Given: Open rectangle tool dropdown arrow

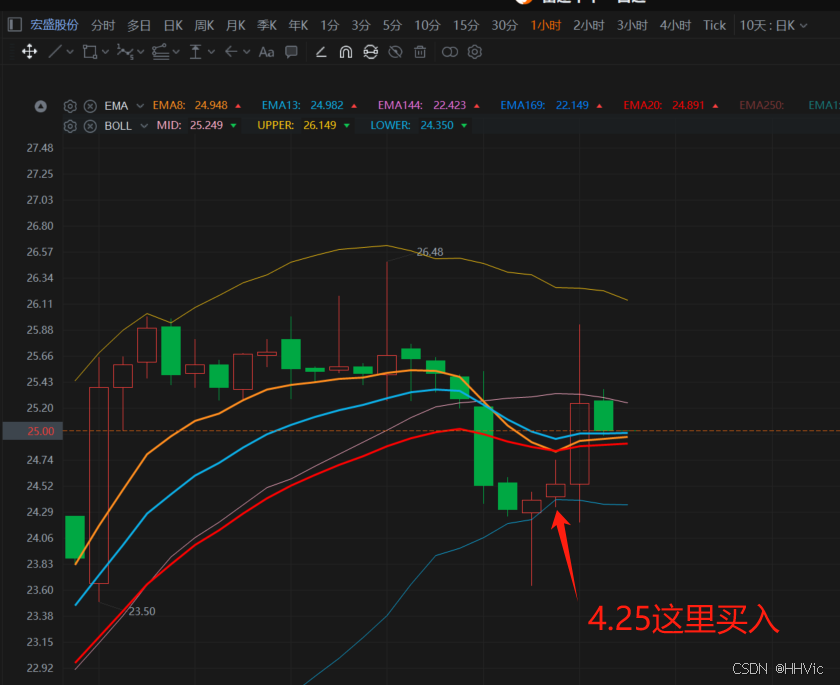Looking at the screenshot, I should coord(106,52).
